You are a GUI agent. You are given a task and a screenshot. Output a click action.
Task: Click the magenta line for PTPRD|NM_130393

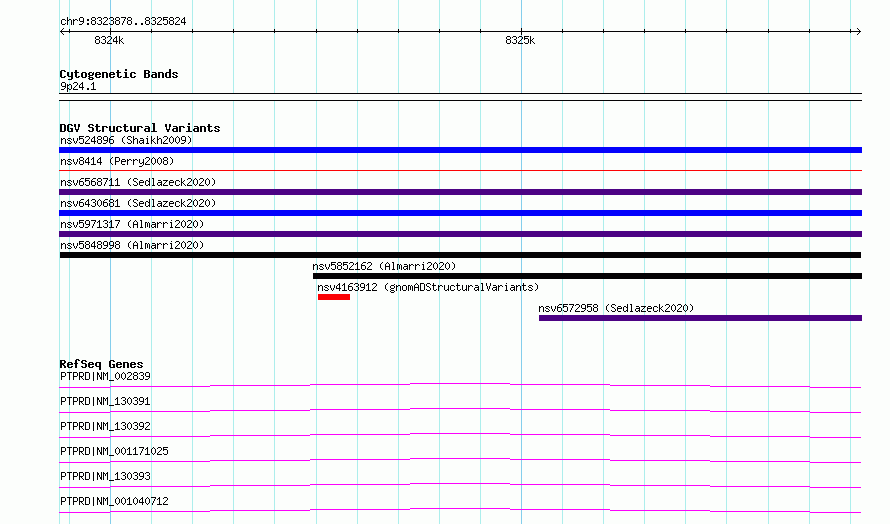pos(460,485)
